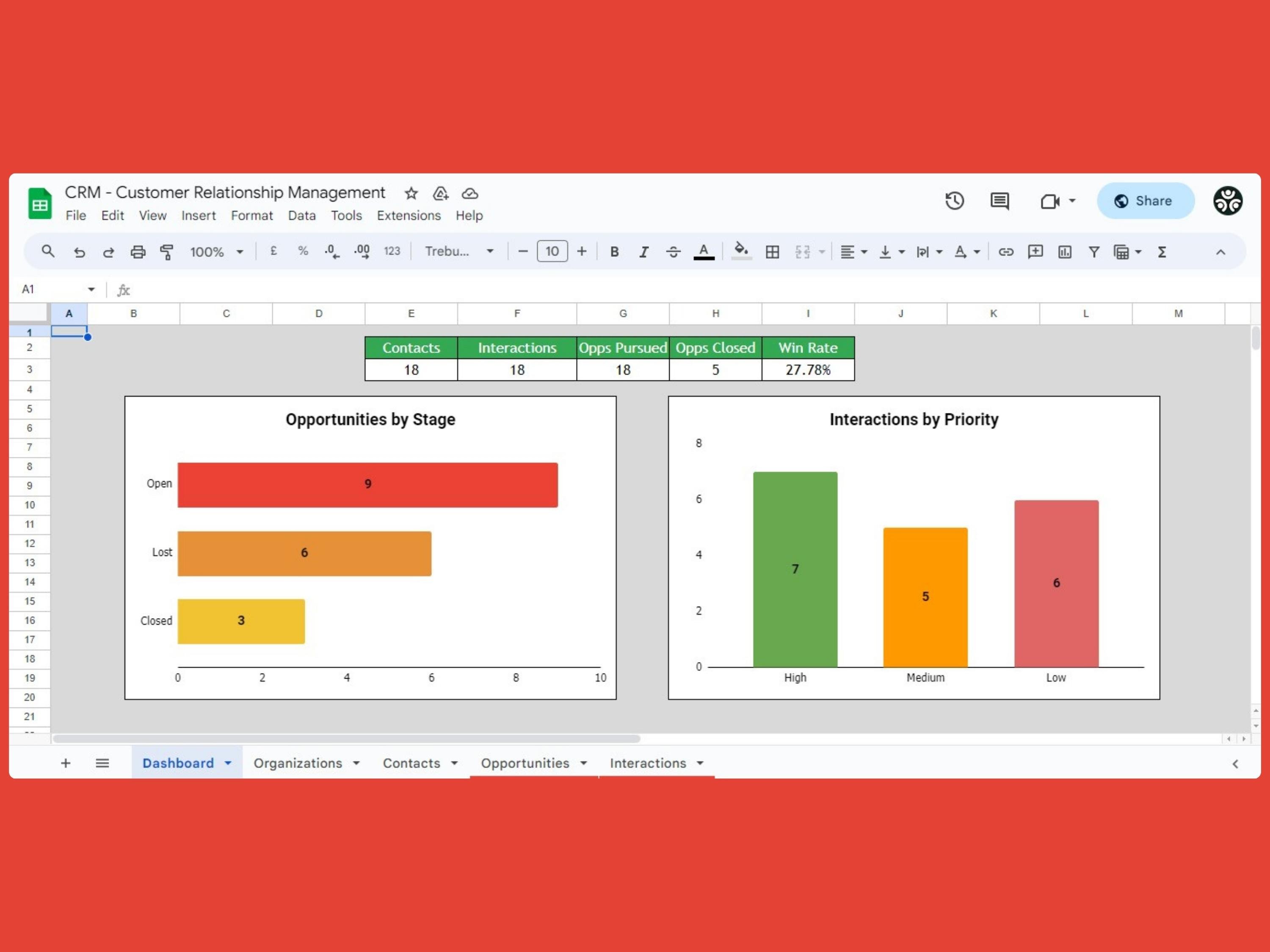The image size is (1270, 952).
Task: Open the fill color paint bucket
Action: [741, 250]
